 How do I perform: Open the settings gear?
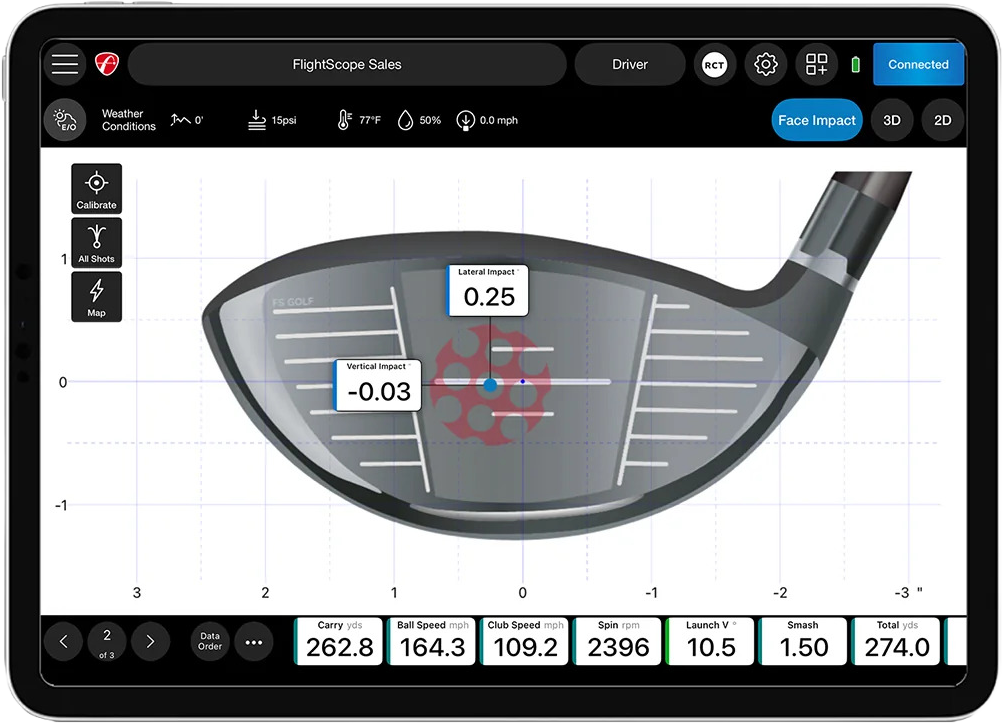[766, 64]
